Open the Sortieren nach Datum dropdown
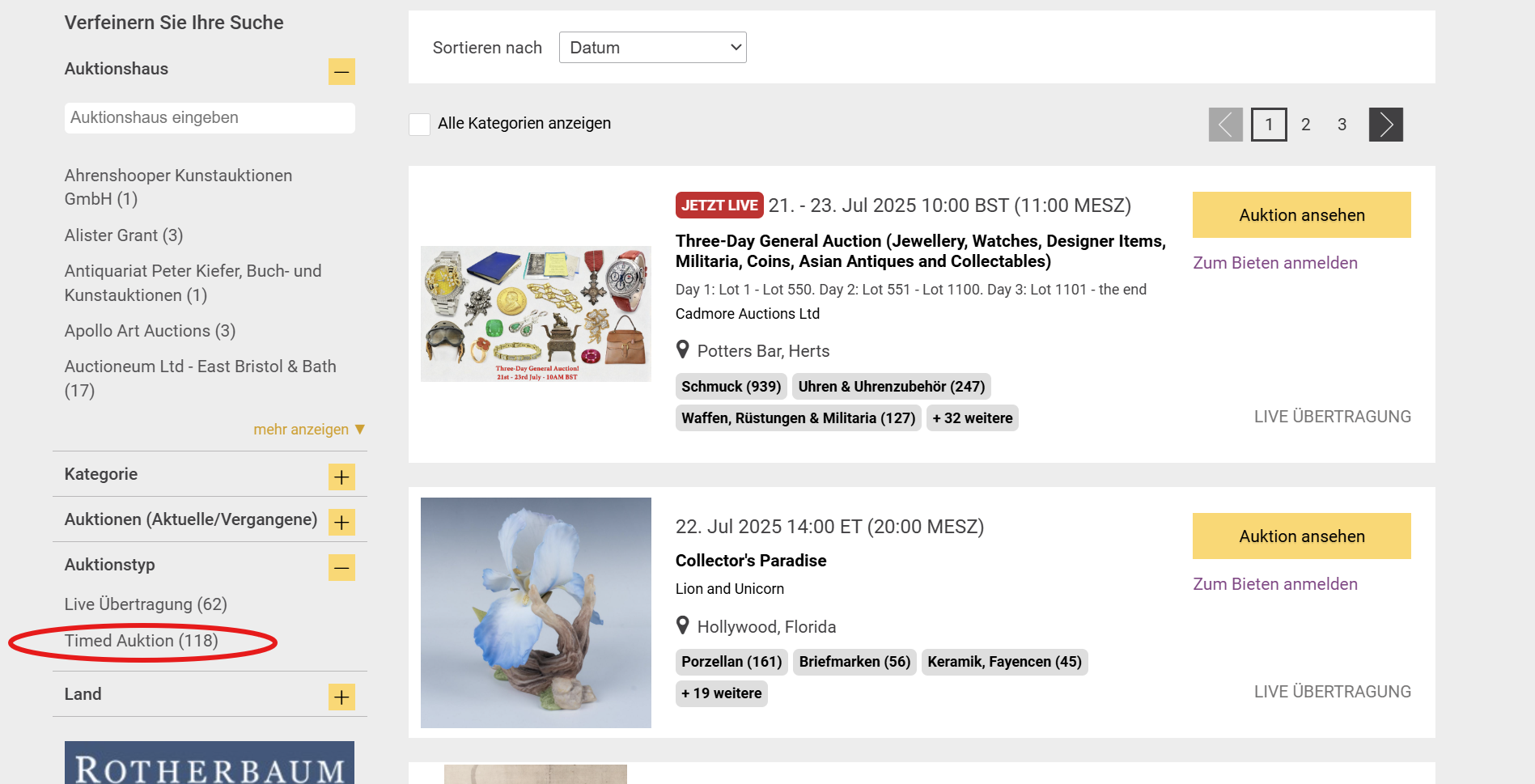The height and width of the screenshot is (784, 1535). [x=652, y=47]
